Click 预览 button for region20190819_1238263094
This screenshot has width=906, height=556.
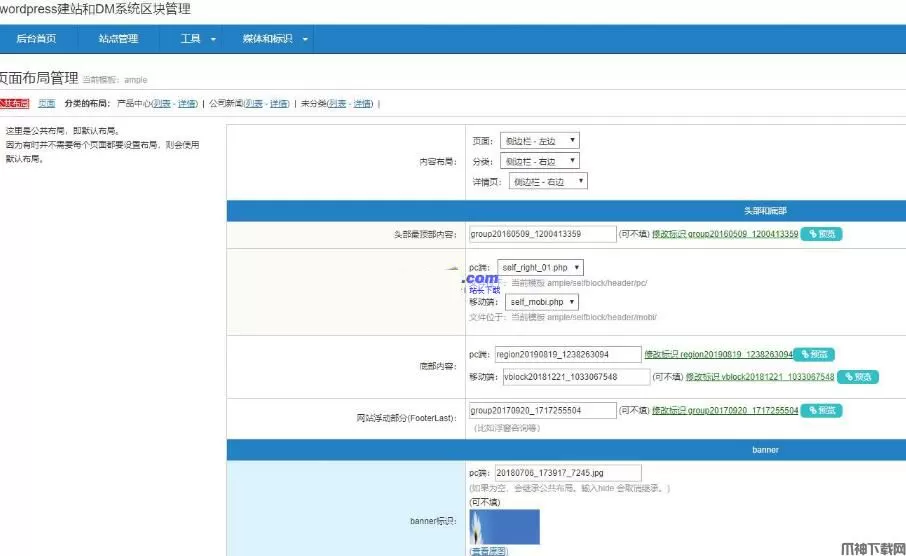815,354
